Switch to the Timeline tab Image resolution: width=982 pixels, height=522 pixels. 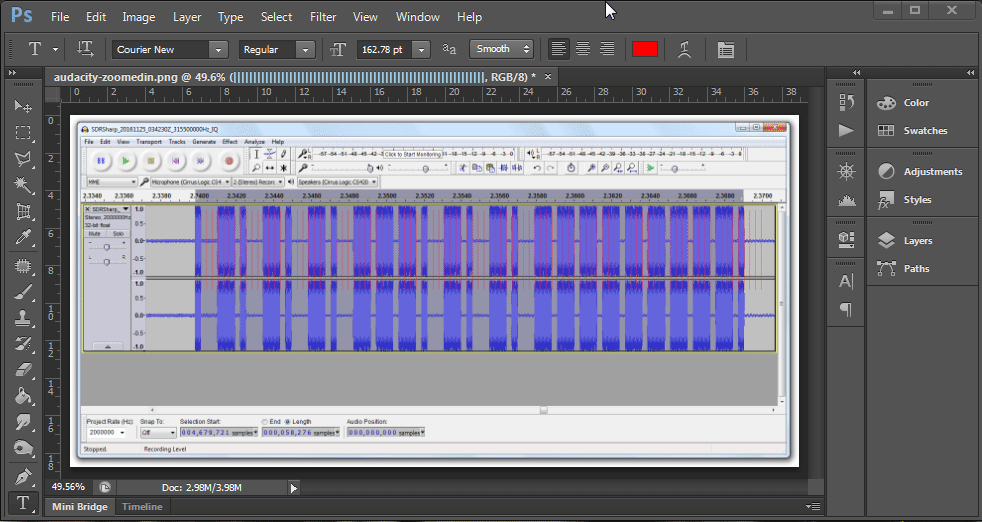[x=142, y=506]
